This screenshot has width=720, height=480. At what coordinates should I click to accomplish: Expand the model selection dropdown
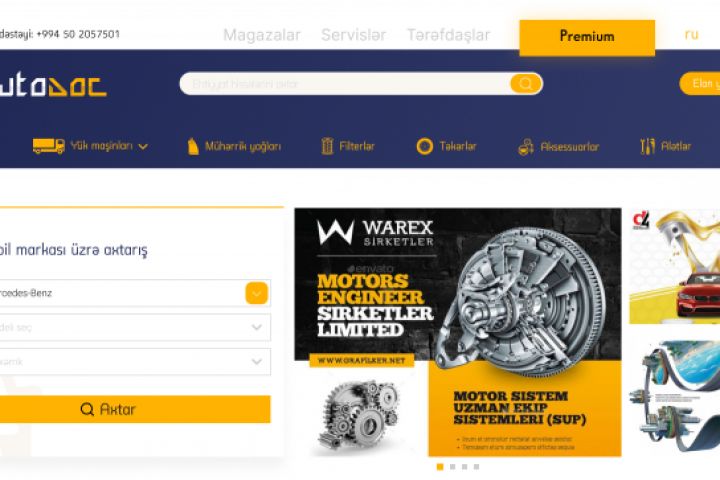[133, 327]
